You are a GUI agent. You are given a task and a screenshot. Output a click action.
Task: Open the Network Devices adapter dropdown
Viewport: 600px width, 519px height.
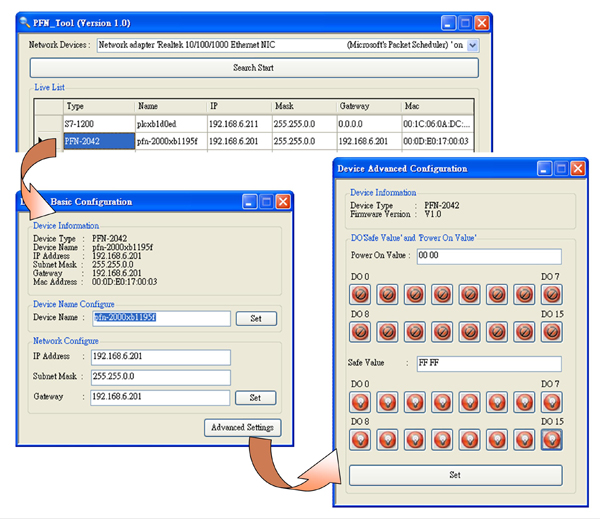[x=473, y=45]
